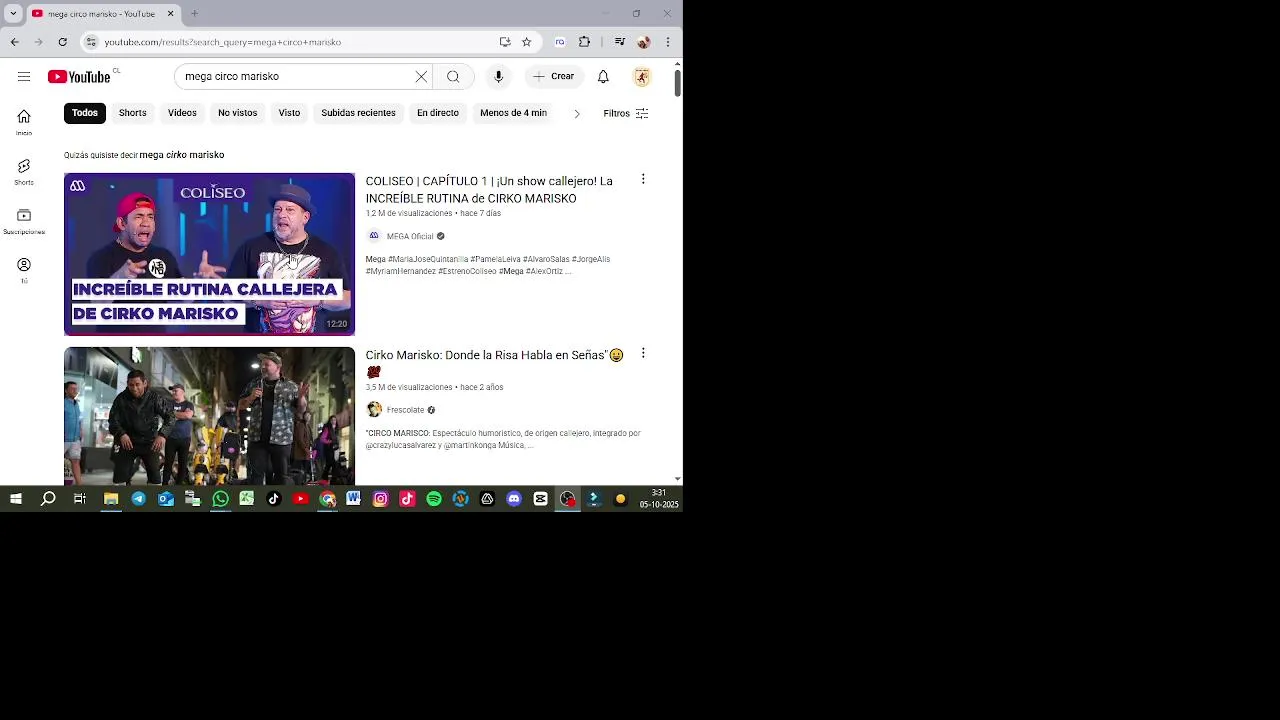
Task: Follow suggestion 'mega cirko marisko'
Action: pyautogui.click(x=182, y=155)
